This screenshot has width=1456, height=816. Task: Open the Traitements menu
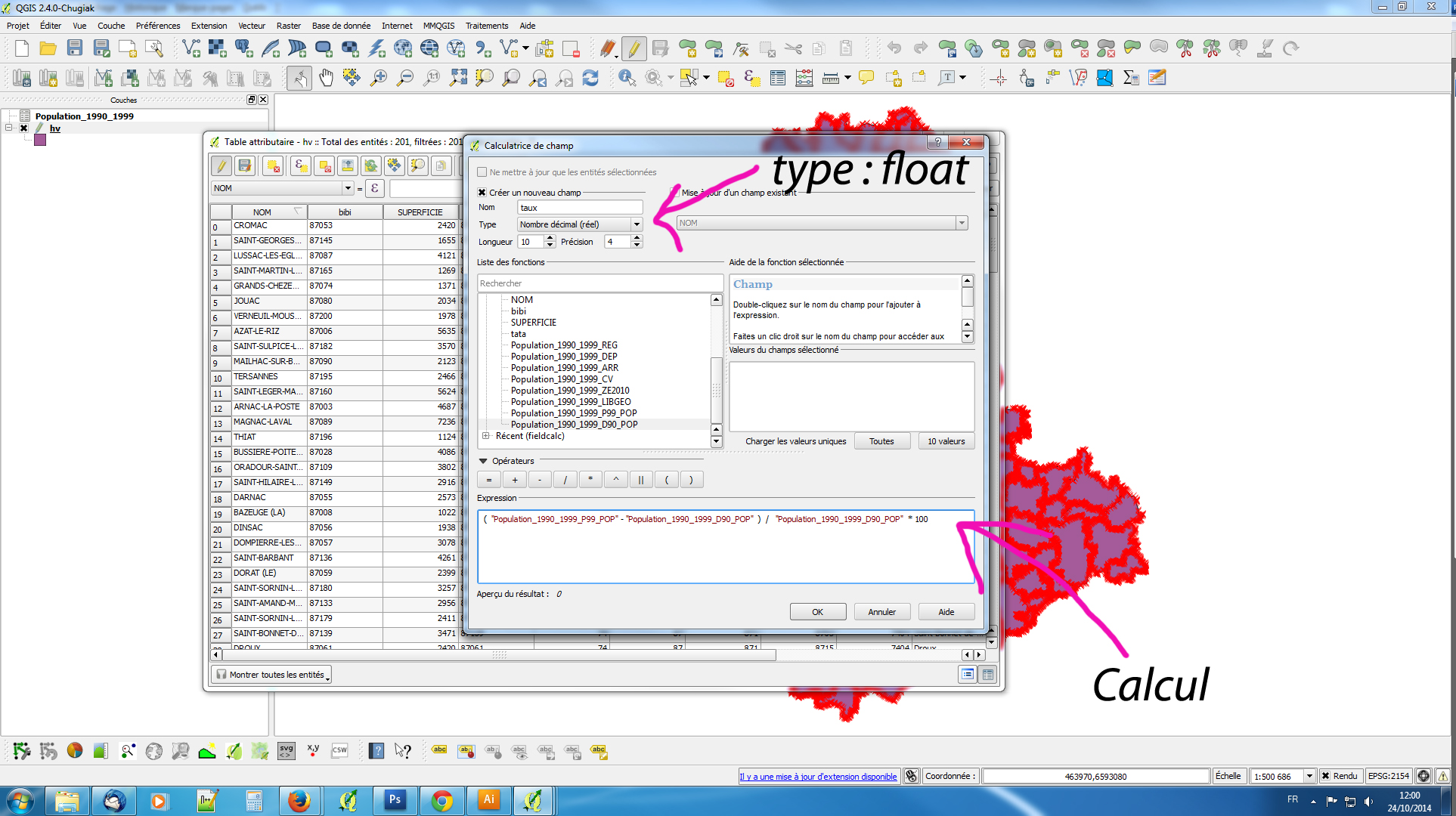tap(486, 26)
